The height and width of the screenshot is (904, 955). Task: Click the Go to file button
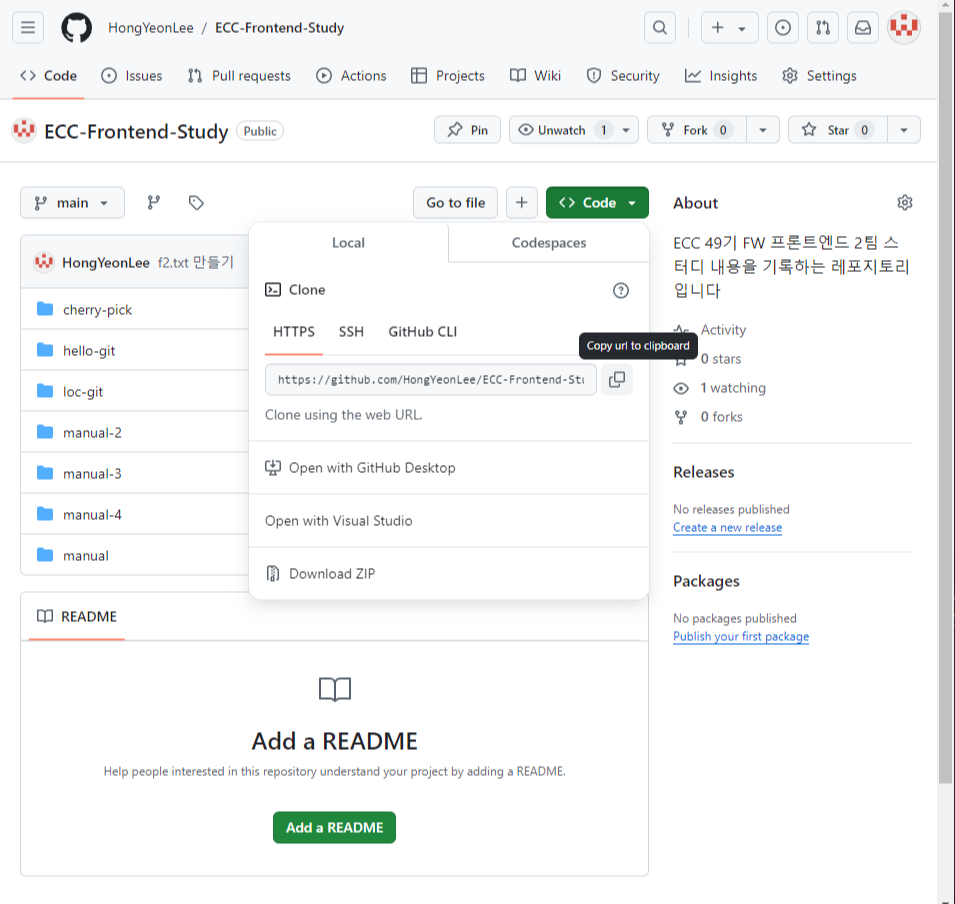click(455, 202)
